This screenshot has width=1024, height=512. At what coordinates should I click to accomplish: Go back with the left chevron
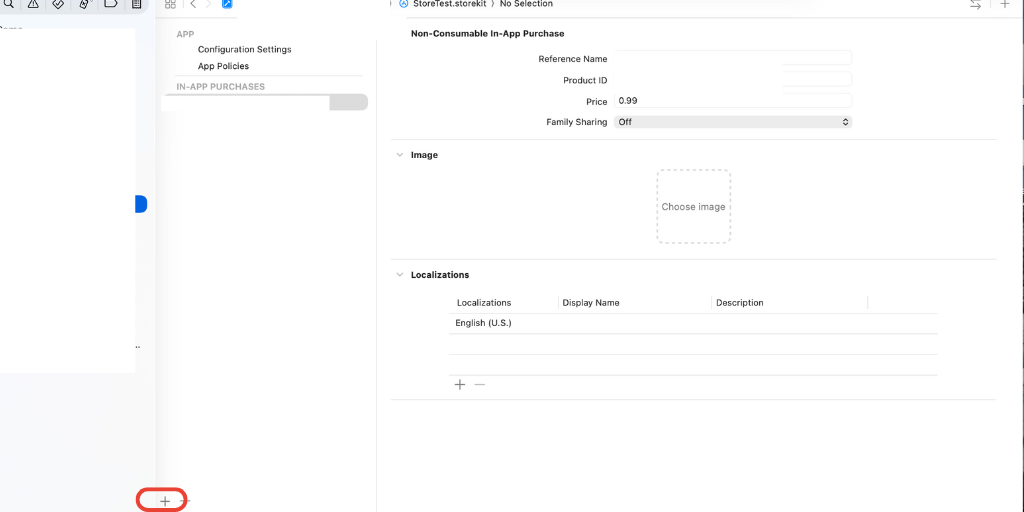click(x=193, y=4)
